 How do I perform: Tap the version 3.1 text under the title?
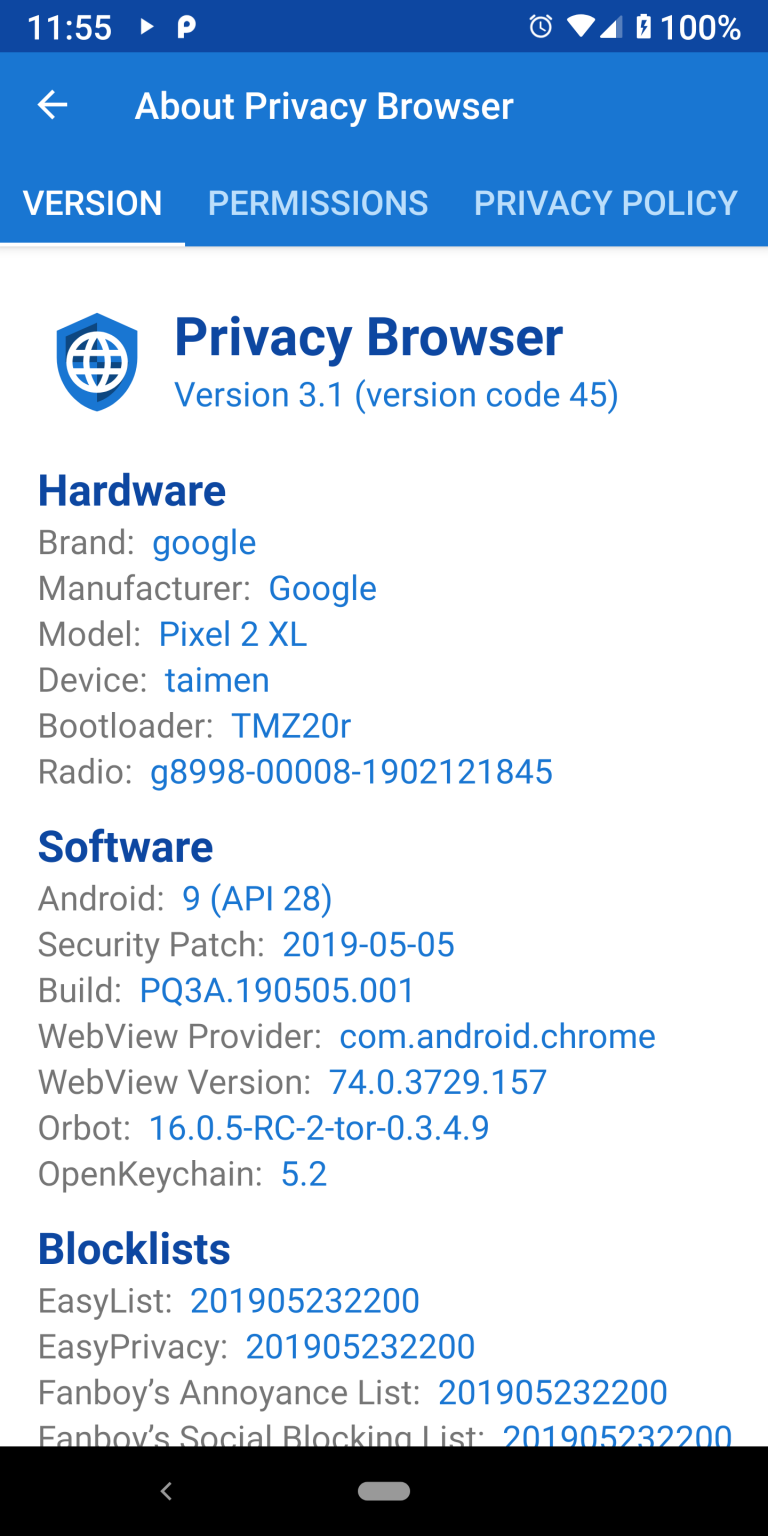[x=396, y=394]
